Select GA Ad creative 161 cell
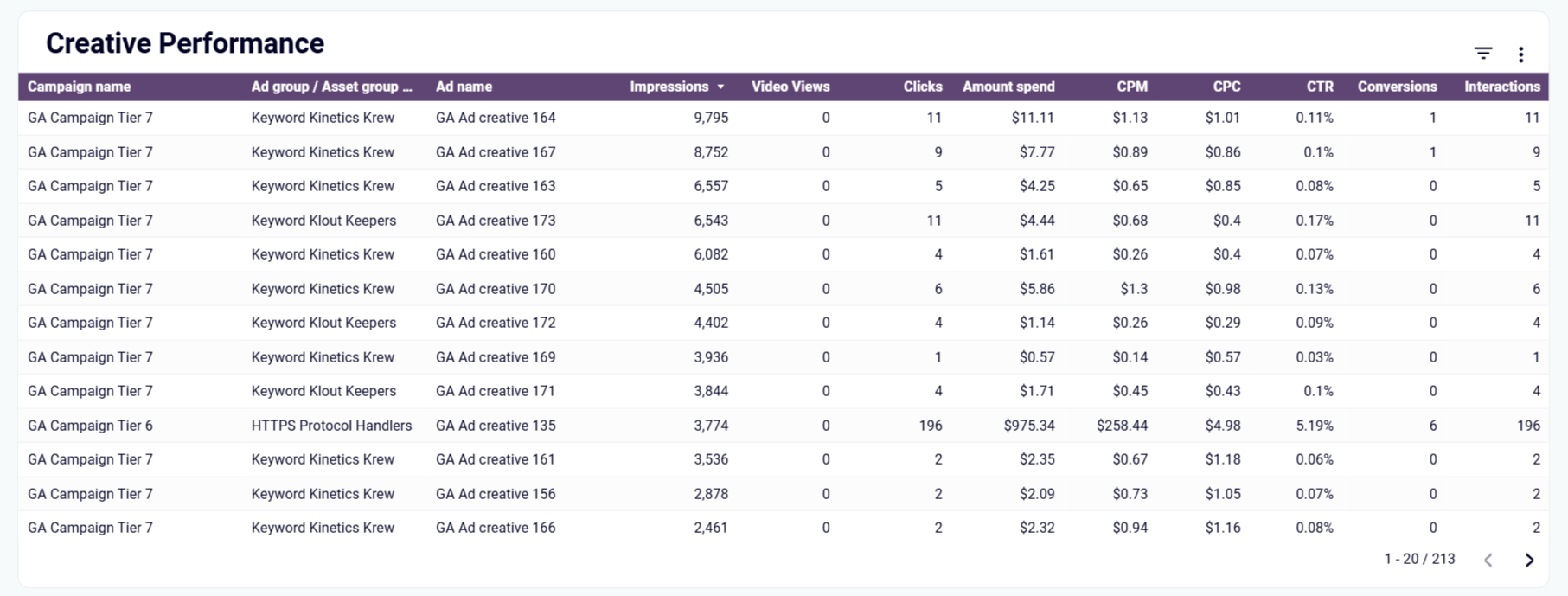Viewport: 1568px width, 596px height. [496, 459]
